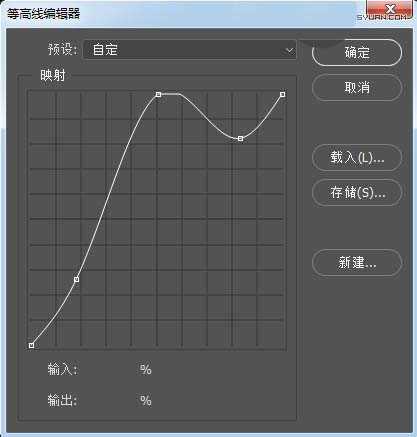Open the 预设 preset dropdown

189,50
